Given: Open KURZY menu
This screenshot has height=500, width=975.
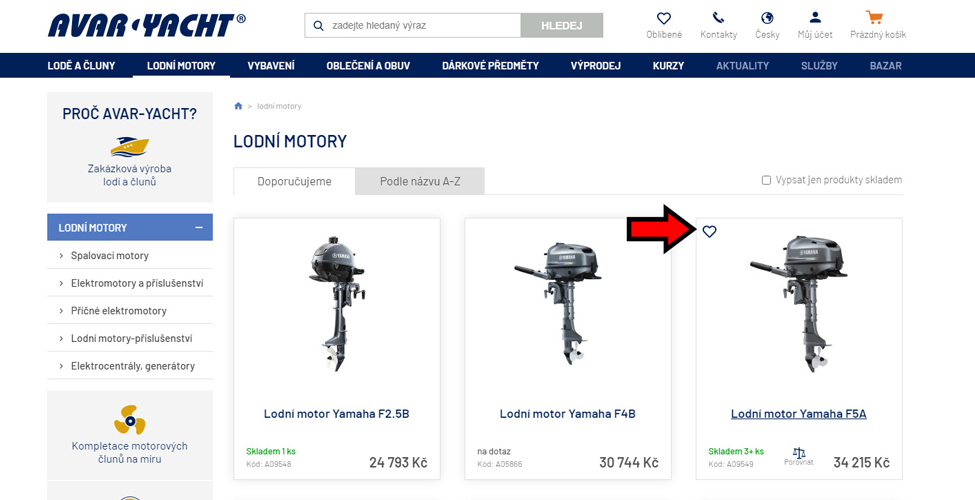Looking at the screenshot, I should point(668,65).
